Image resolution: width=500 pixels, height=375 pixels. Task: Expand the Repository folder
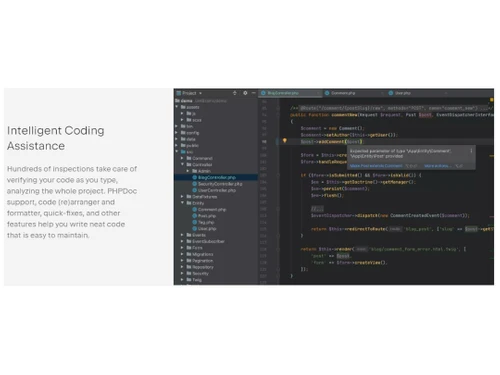coord(182,267)
